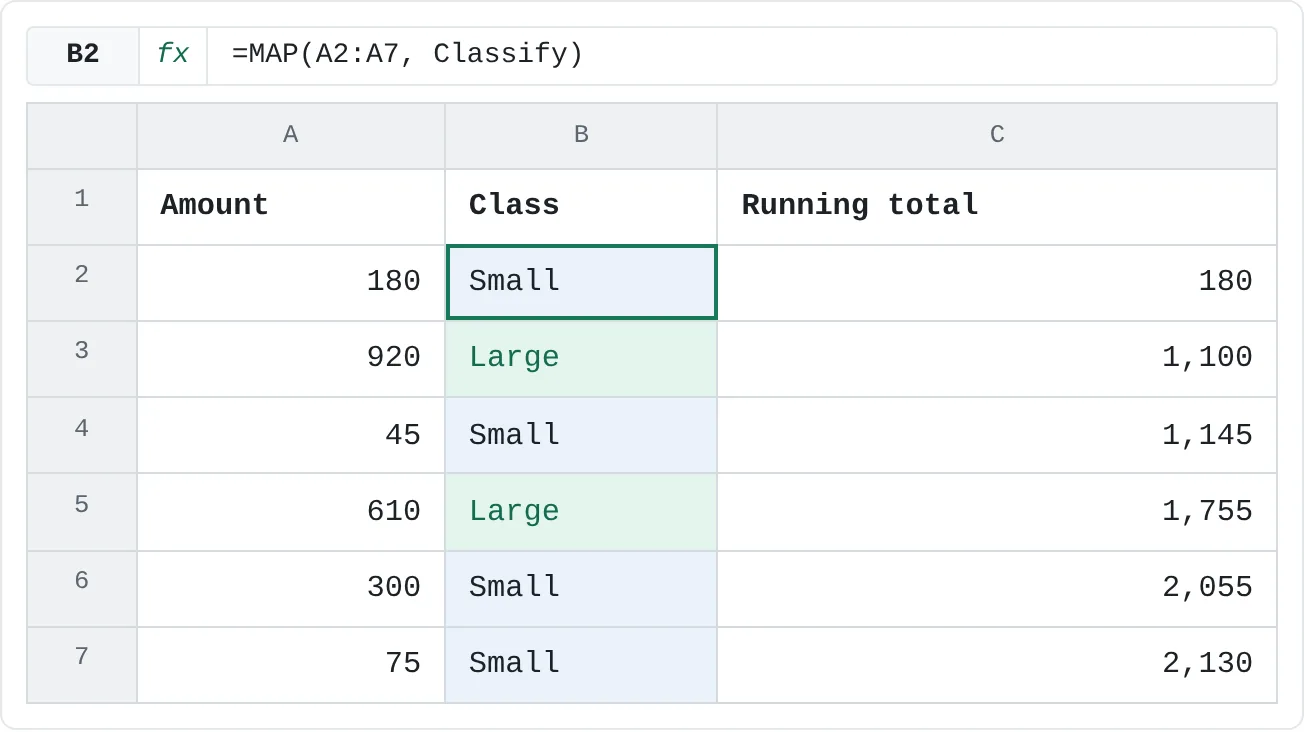The width and height of the screenshot is (1304, 732).
Task: Select running total 2,055
Action: pyautogui.click(x=997, y=588)
